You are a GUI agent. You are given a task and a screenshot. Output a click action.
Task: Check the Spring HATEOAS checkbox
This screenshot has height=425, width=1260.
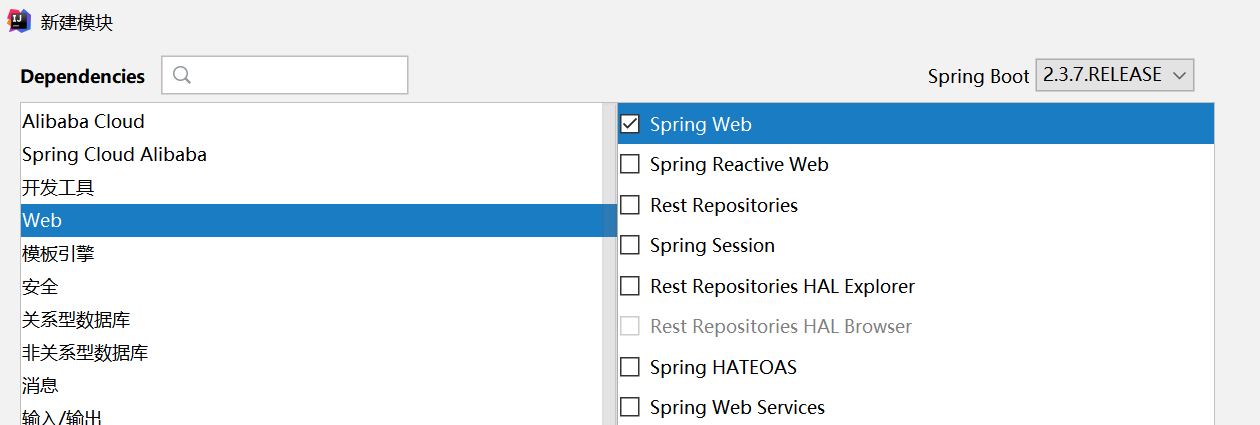(630, 367)
